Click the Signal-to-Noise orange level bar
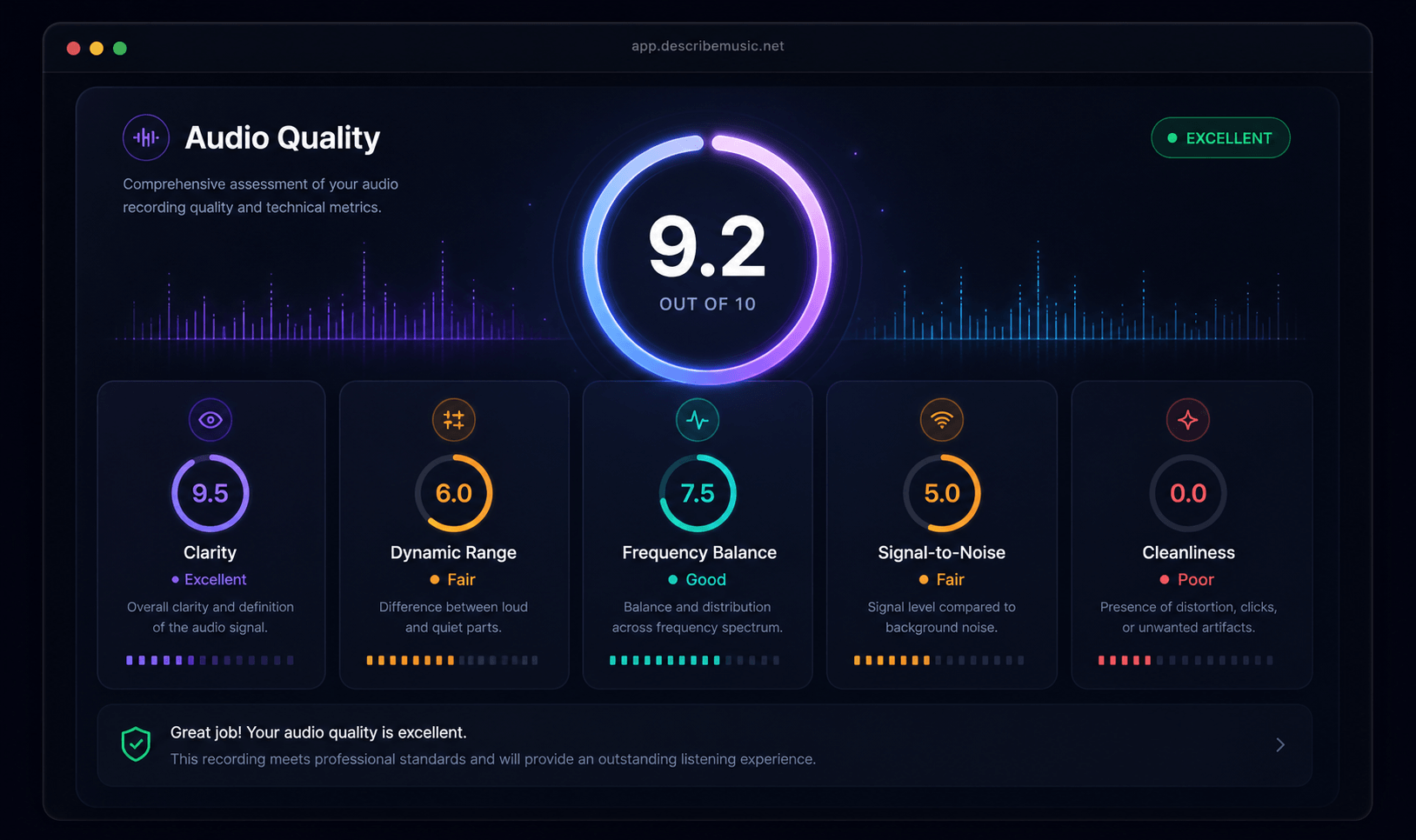The width and height of the screenshot is (1416, 840). pyautogui.click(x=939, y=661)
